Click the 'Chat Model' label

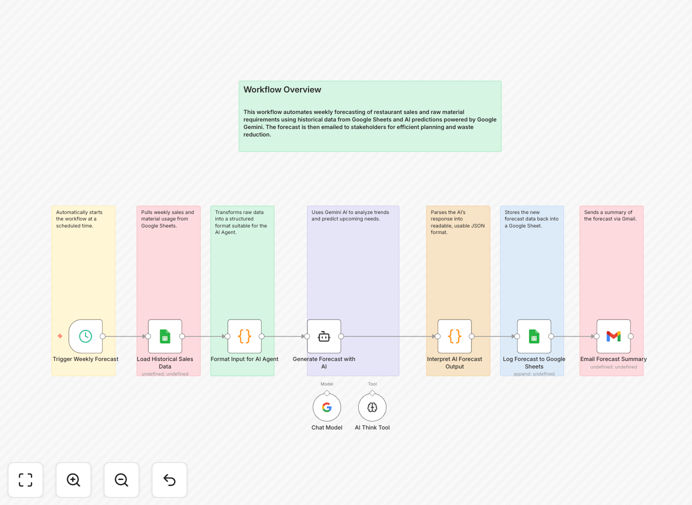click(x=327, y=428)
